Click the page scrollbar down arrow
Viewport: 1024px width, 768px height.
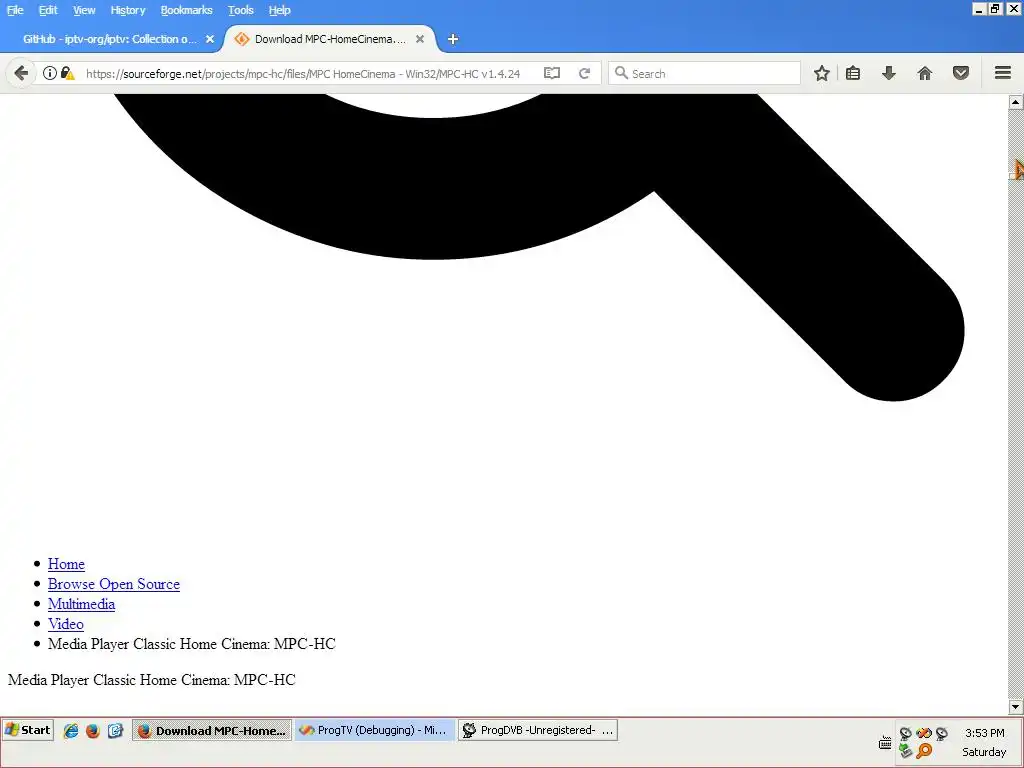1016,707
